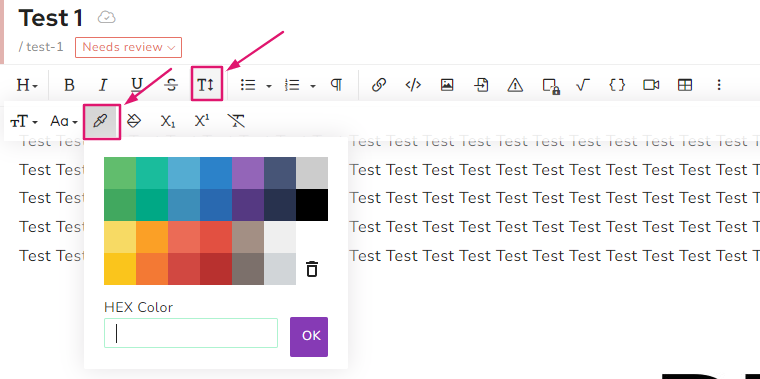Insert a video with the camera icon
Image resolution: width=760 pixels, height=379 pixels.
pyautogui.click(x=651, y=85)
